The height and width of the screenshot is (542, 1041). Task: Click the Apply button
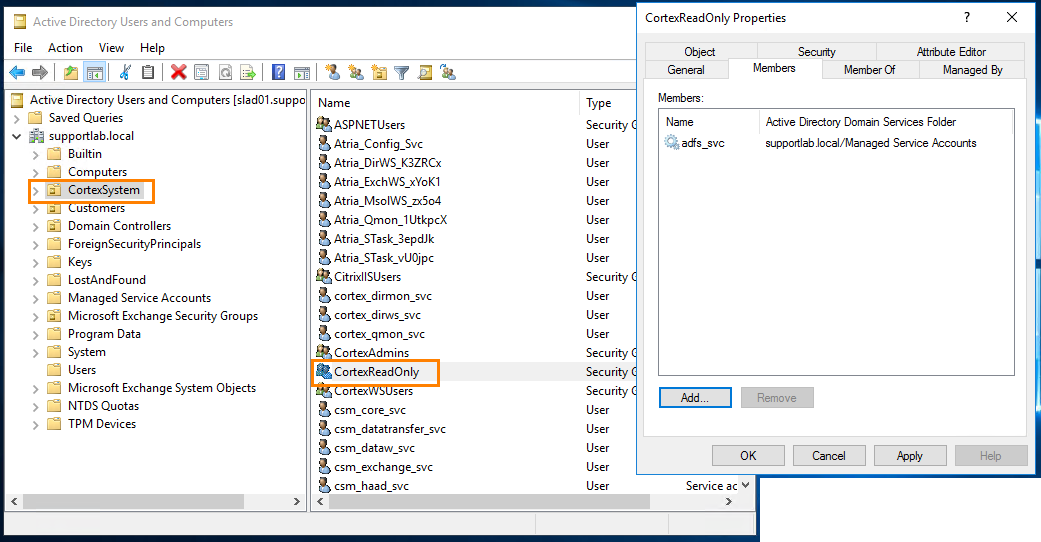click(x=909, y=456)
